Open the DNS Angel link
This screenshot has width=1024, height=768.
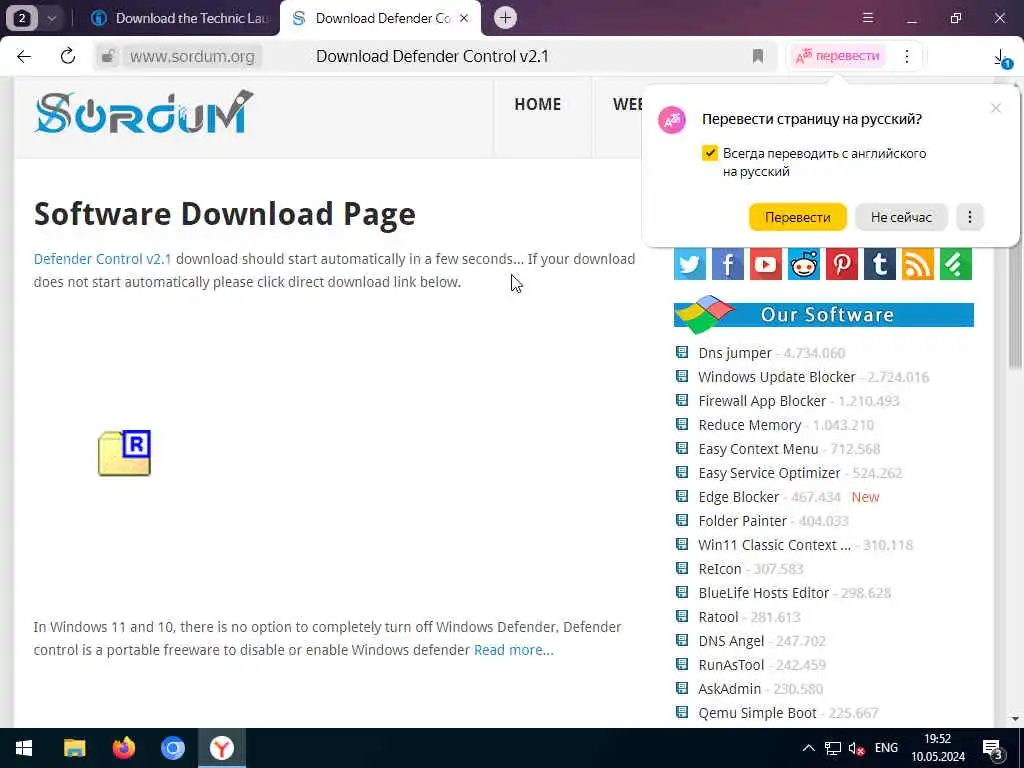click(x=731, y=641)
